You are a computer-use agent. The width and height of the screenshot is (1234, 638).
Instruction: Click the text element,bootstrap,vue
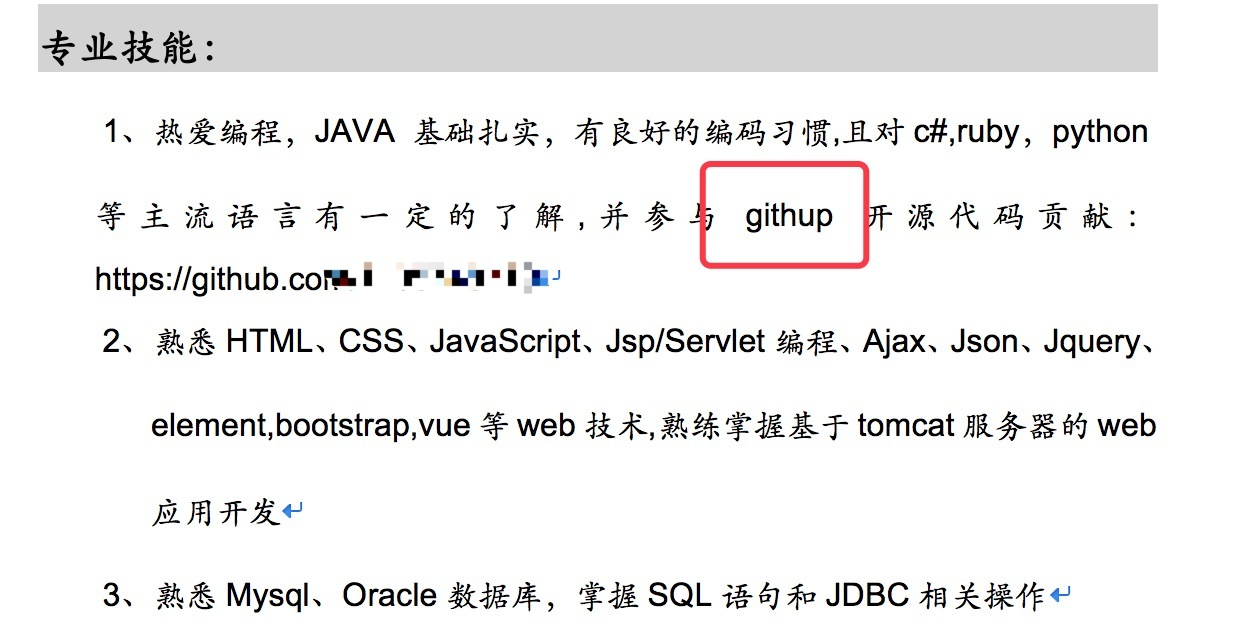(311, 427)
